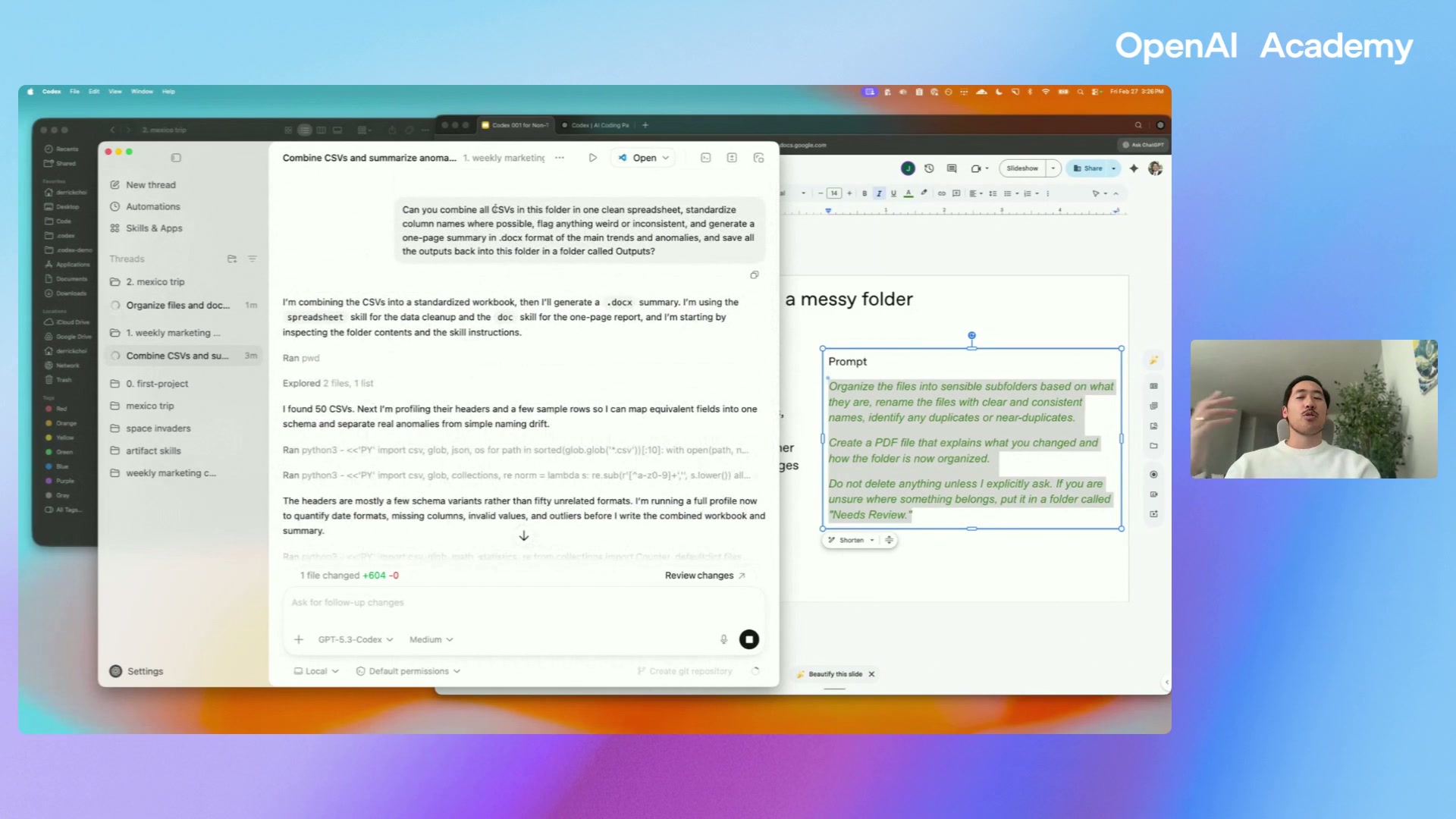Expand the Default permissions dropdown
This screenshot has height=819, width=1456.
(408, 671)
